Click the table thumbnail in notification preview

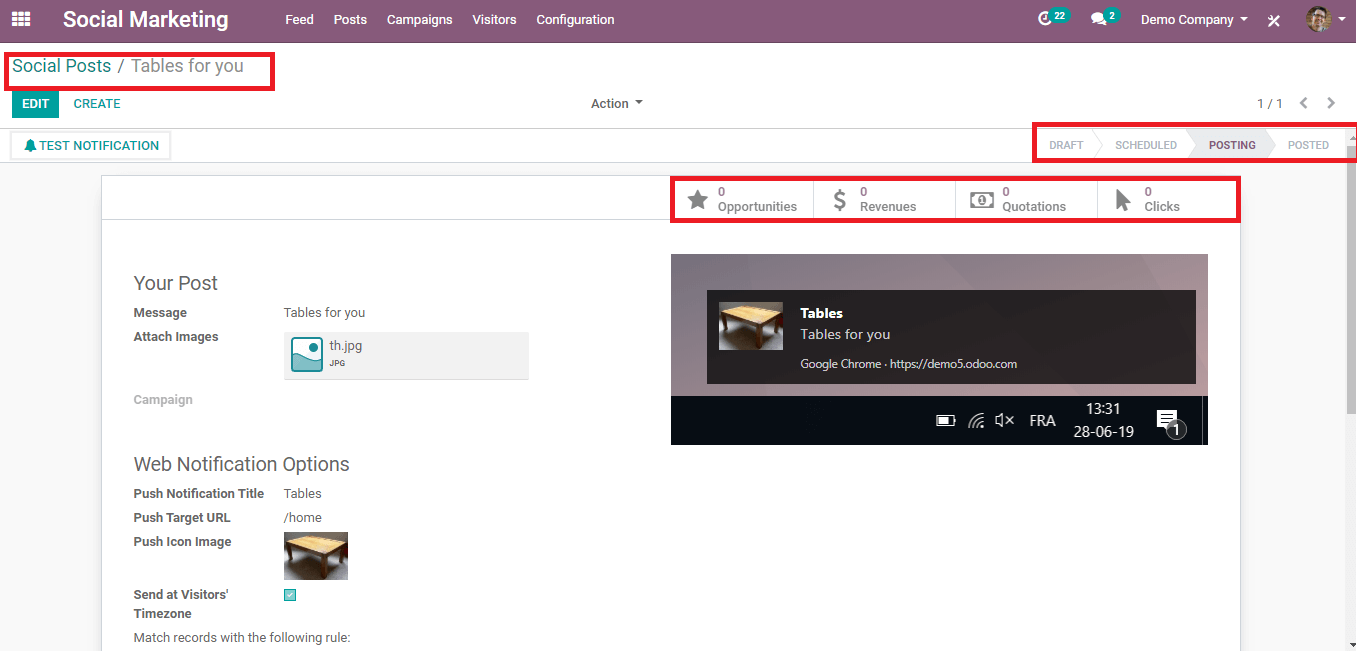click(x=751, y=326)
